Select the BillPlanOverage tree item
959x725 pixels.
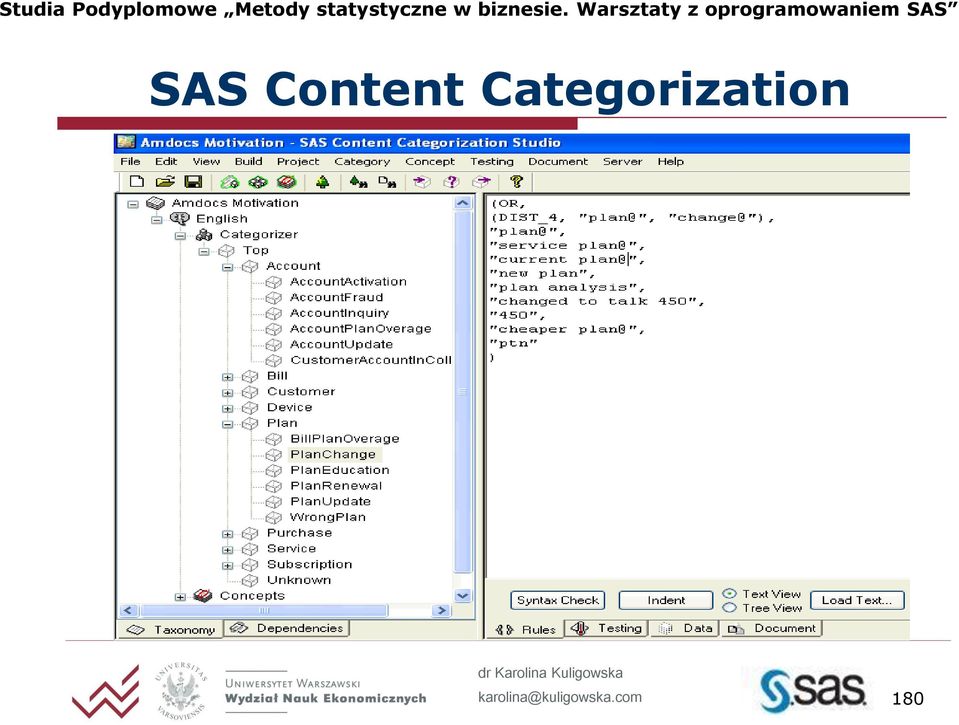(344, 439)
